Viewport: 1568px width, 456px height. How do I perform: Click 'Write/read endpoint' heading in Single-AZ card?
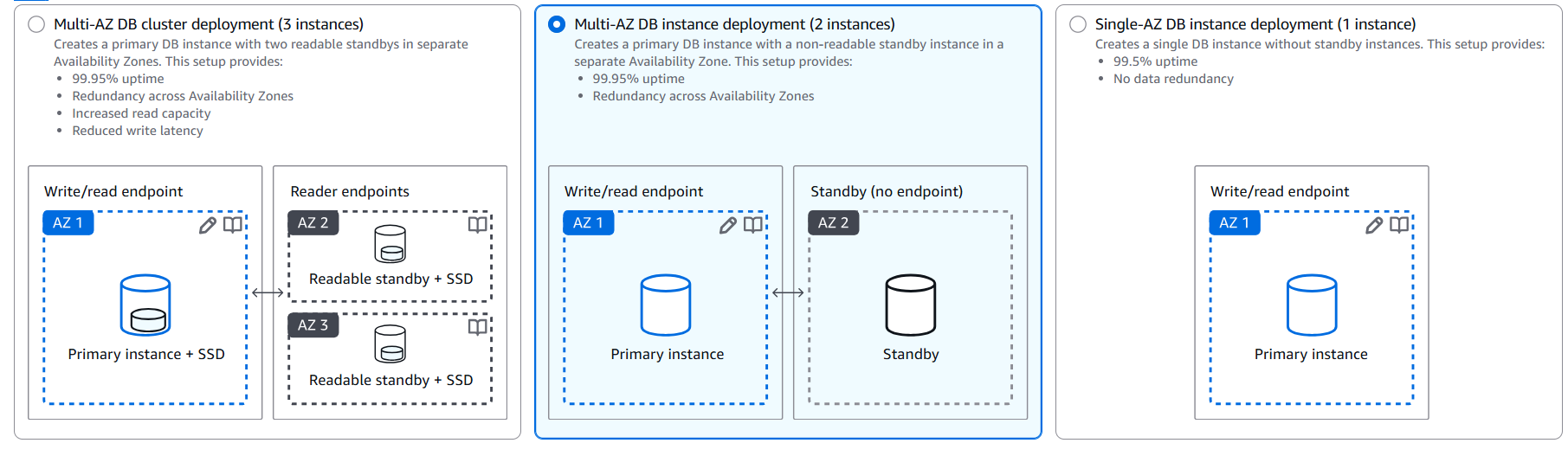pyautogui.click(x=1280, y=191)
